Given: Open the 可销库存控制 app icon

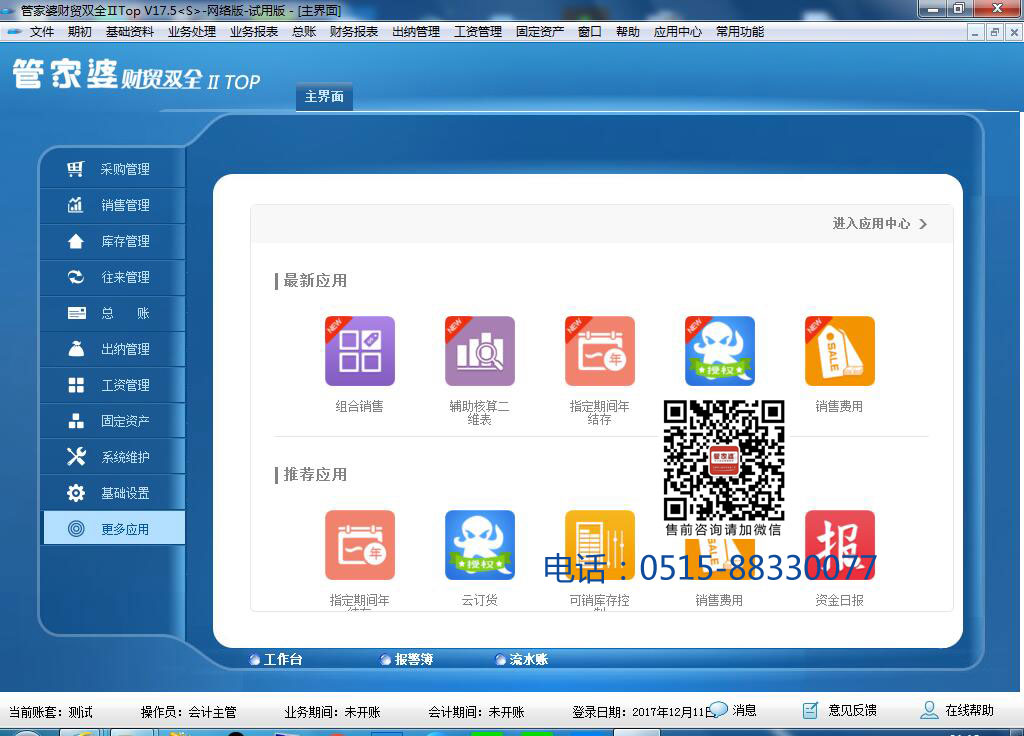Looking at the screenshot, I should pos(600,545).
